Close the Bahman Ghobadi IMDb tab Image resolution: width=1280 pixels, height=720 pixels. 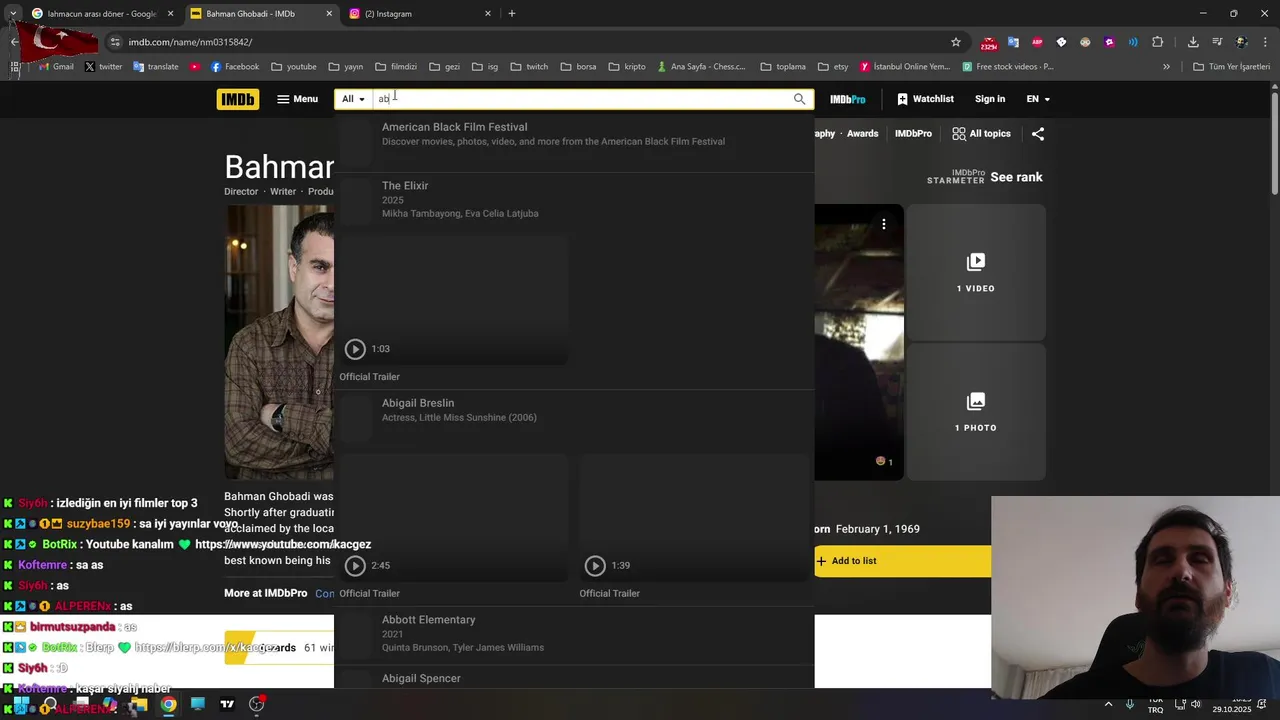329,14
